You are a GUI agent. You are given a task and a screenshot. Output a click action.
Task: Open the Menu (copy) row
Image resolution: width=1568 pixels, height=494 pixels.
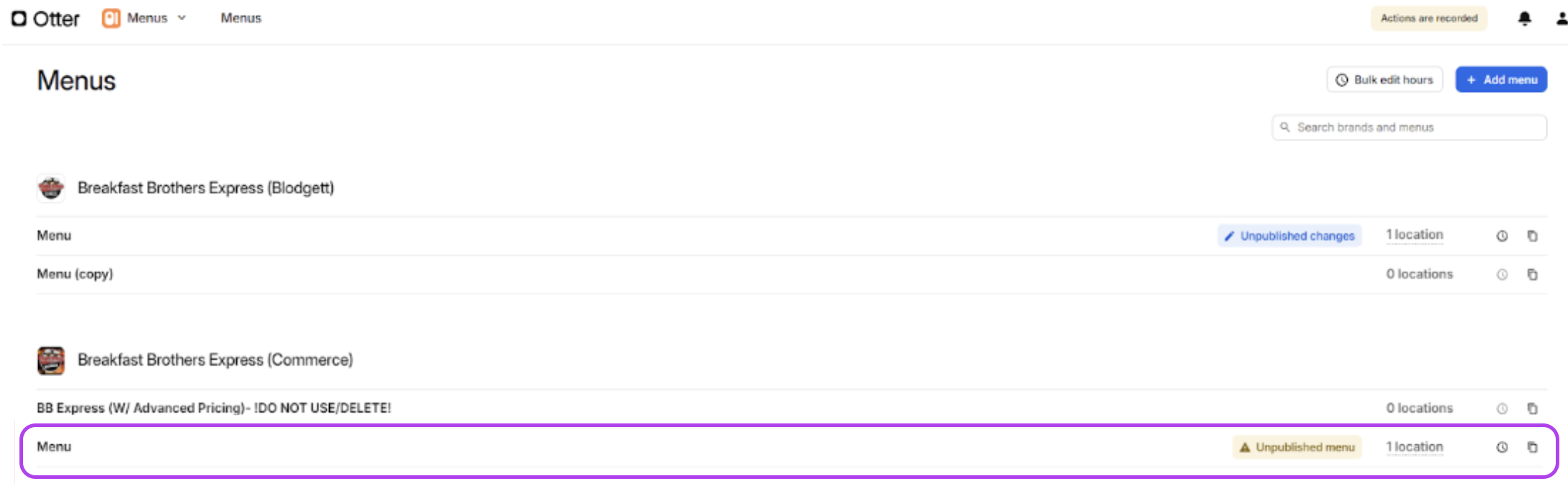(x=792, y=274)
